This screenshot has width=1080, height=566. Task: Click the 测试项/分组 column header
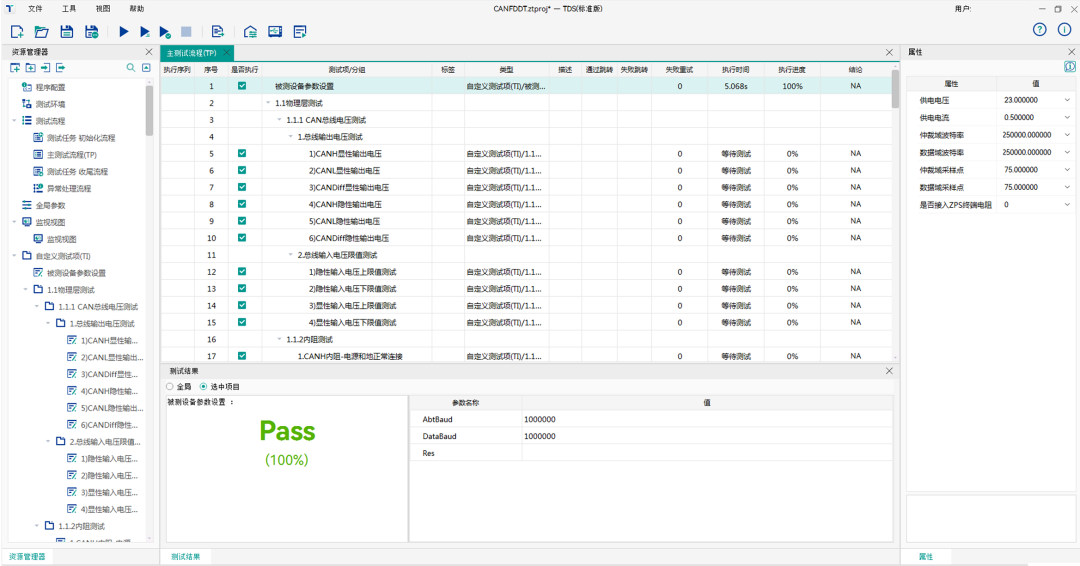[347, 70]
